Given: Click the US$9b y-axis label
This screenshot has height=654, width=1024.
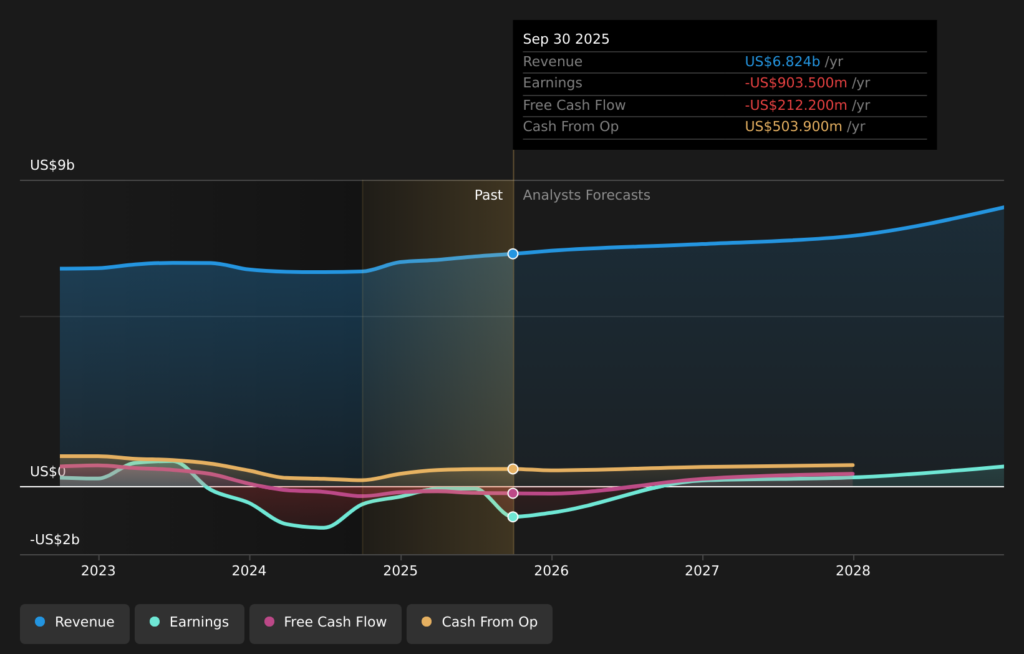Looking at the screenshot, I should click(52, 165).
